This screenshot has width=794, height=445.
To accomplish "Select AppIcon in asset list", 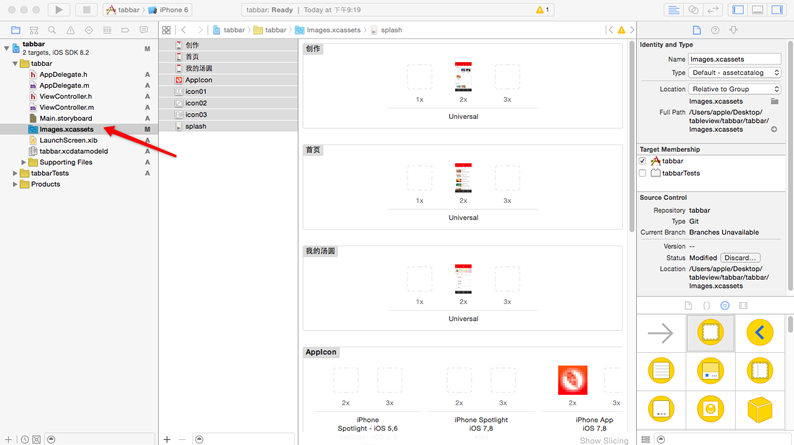I will point(228,80).
